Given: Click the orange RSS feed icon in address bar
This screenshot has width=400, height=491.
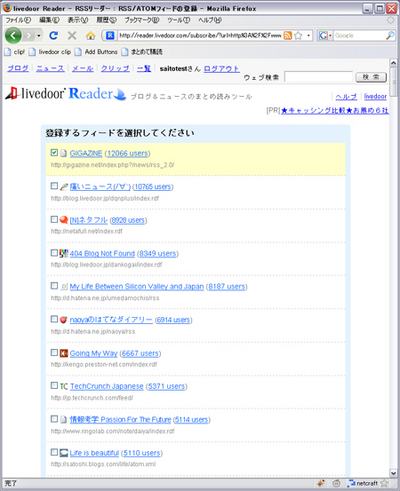Looking at the screenshot, I should 287,35.
